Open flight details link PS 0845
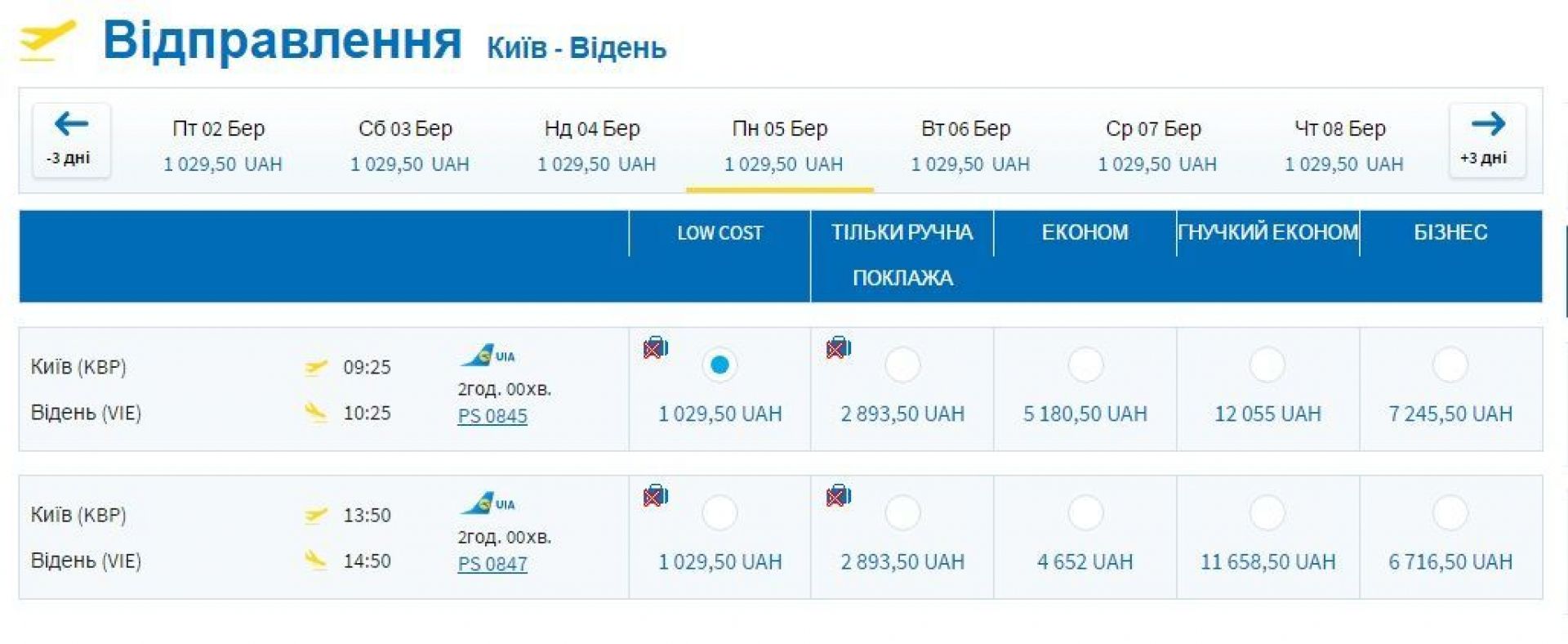Screen dimensions: 1568x644 pos(492,416)
